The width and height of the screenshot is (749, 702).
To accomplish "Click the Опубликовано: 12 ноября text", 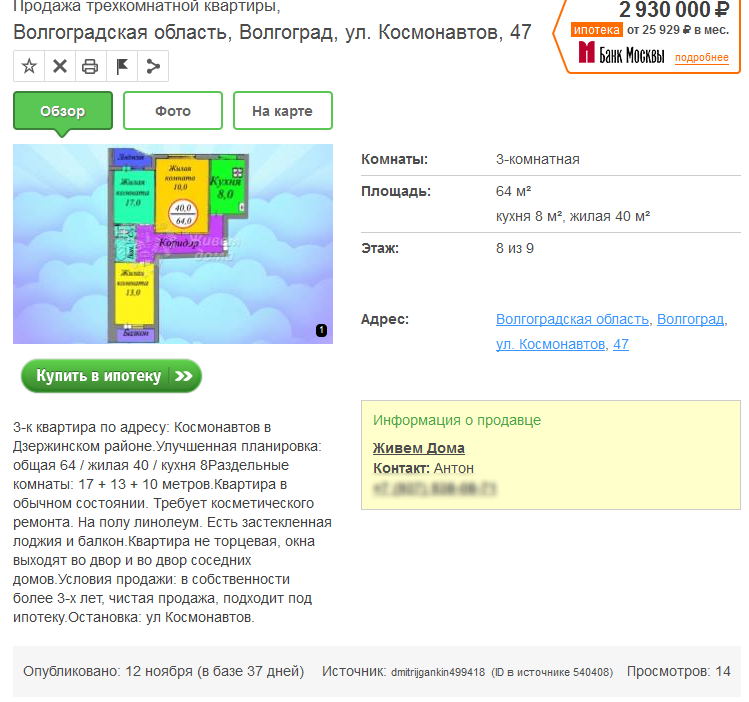I will pos(107,671).
